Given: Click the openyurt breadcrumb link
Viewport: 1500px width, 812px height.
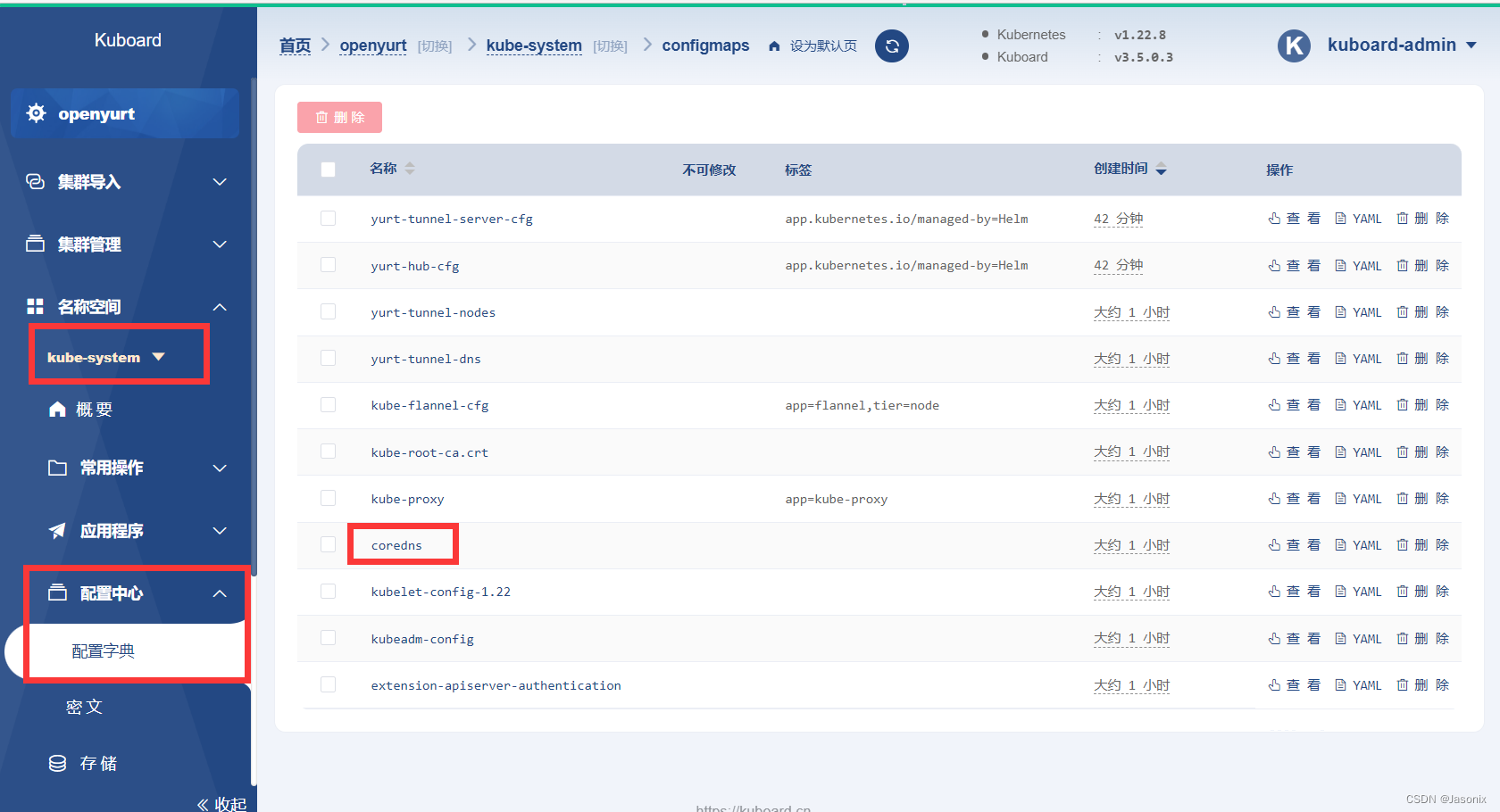Looking at the screenshot, I should 373,46.
